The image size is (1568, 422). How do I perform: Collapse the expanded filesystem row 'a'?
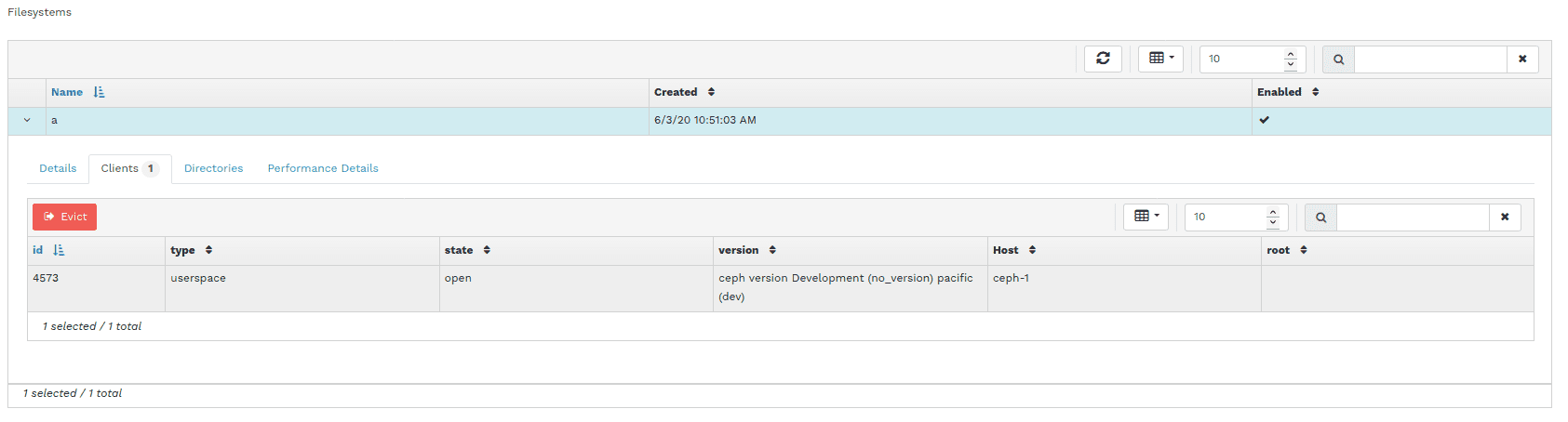click(x=27, y=121)
